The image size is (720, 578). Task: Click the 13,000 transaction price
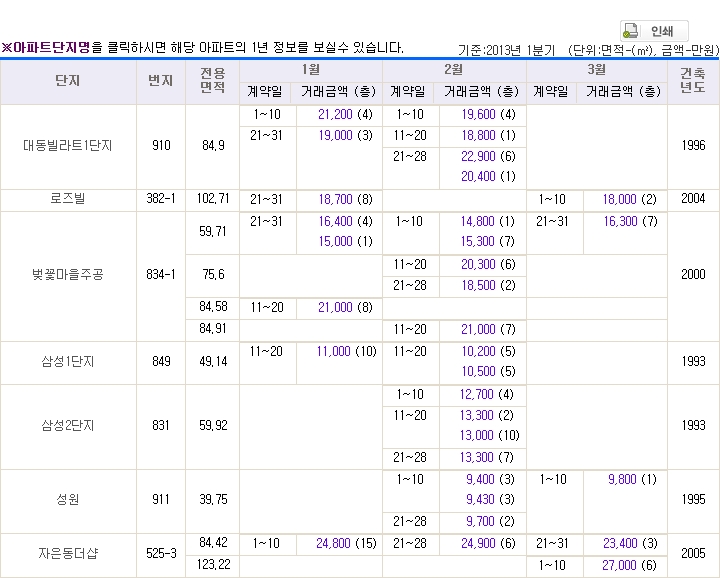point(477,435)
